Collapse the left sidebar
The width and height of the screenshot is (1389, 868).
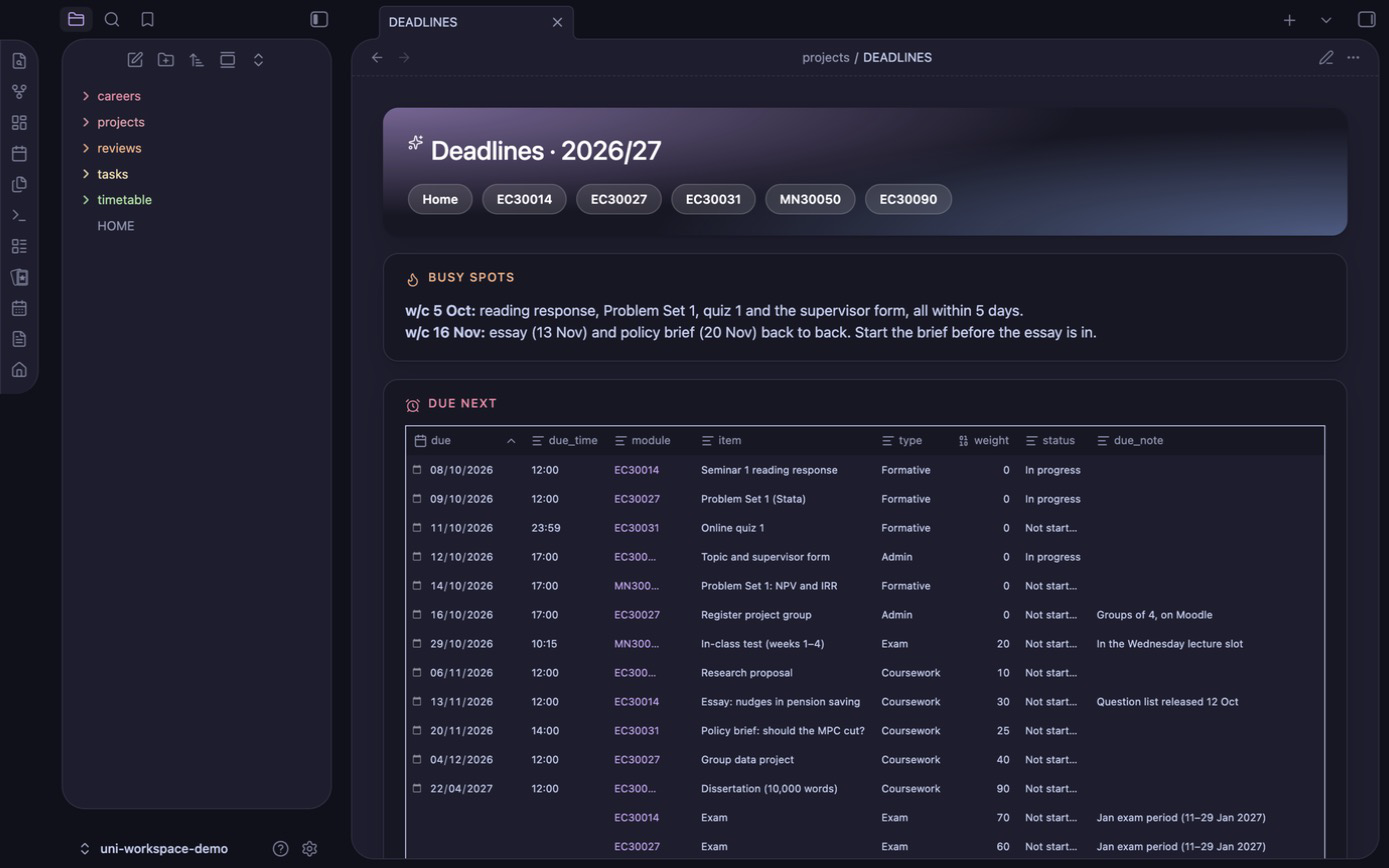[319, 19]
